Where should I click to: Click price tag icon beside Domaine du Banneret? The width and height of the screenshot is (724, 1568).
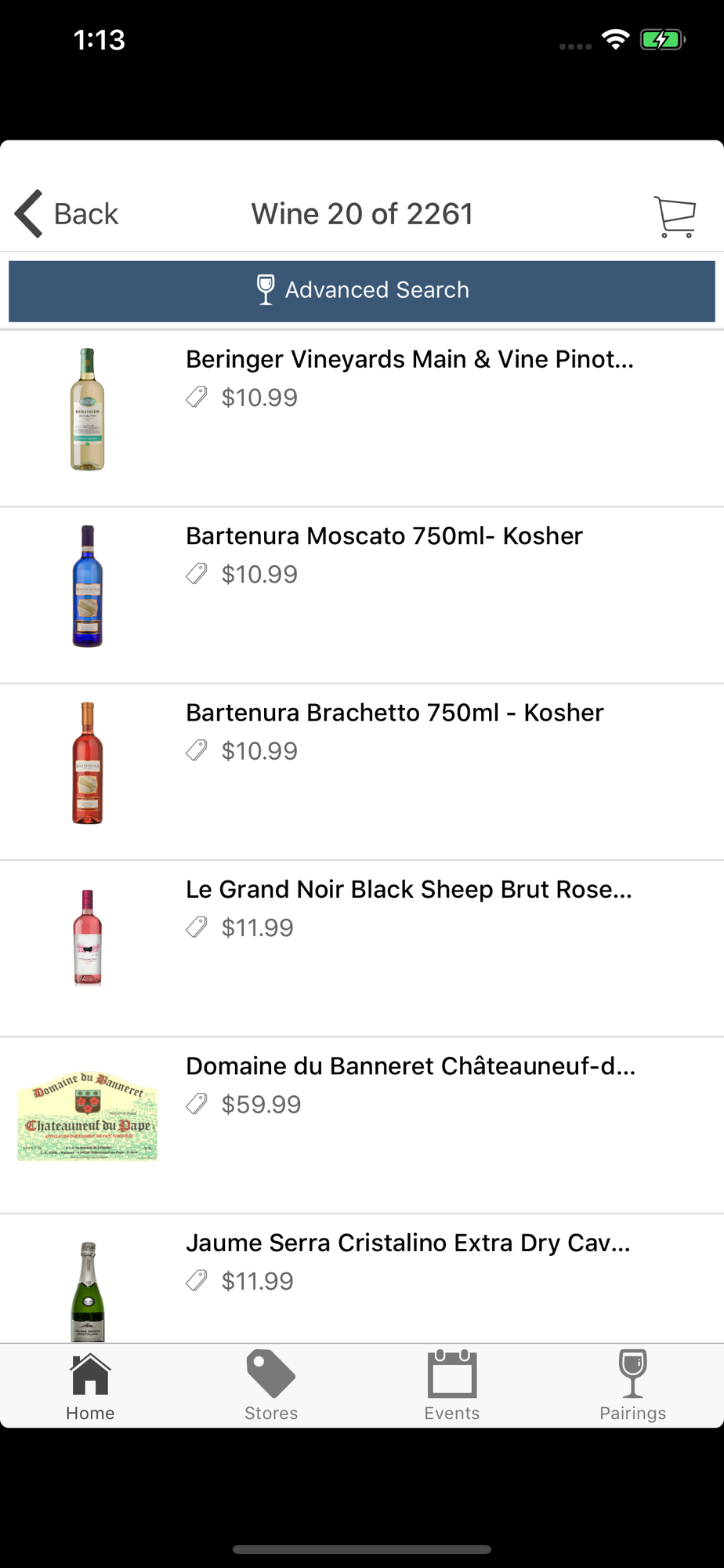[197, 1104]
